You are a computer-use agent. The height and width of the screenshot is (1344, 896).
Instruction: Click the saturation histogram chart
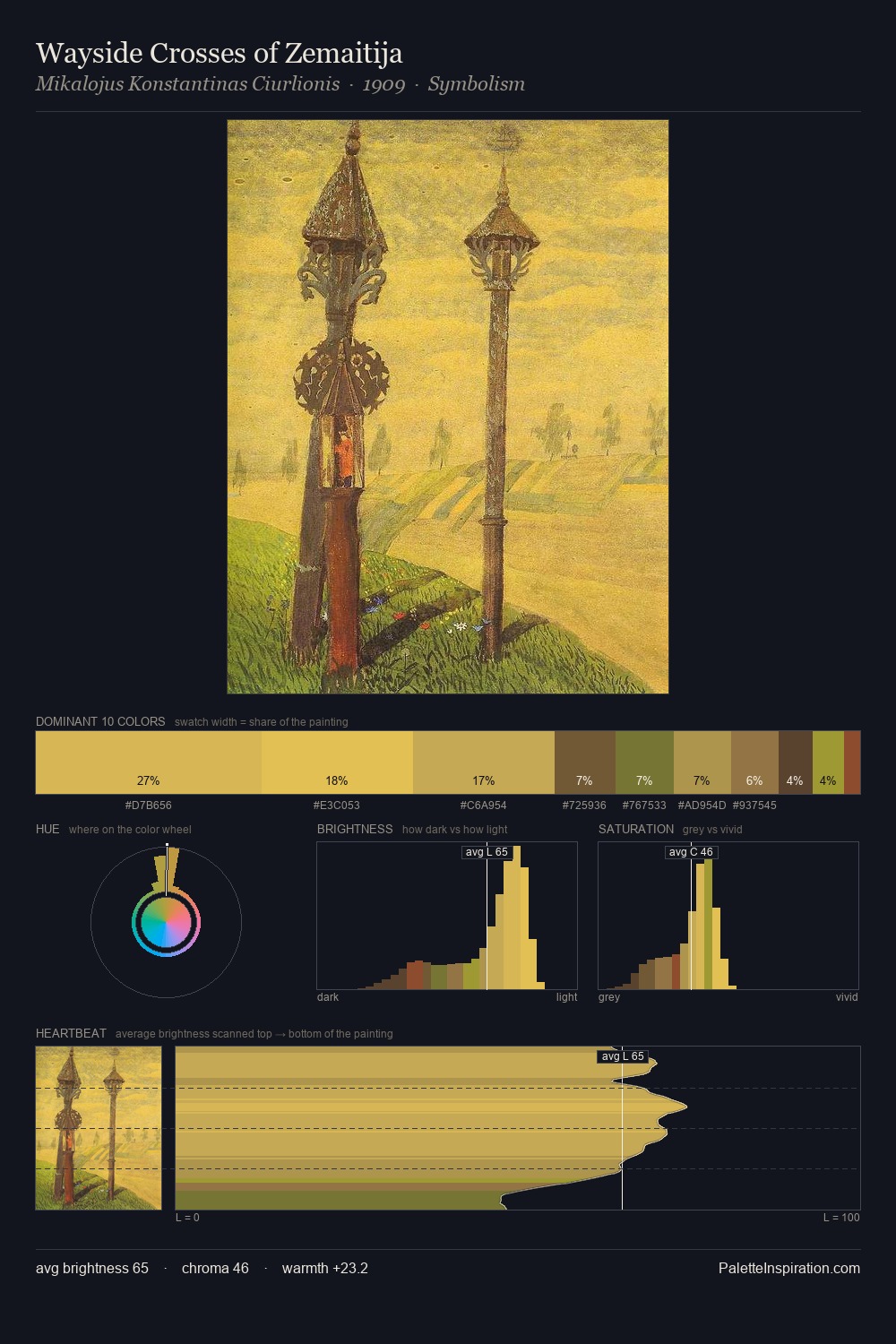click(728, 916)
